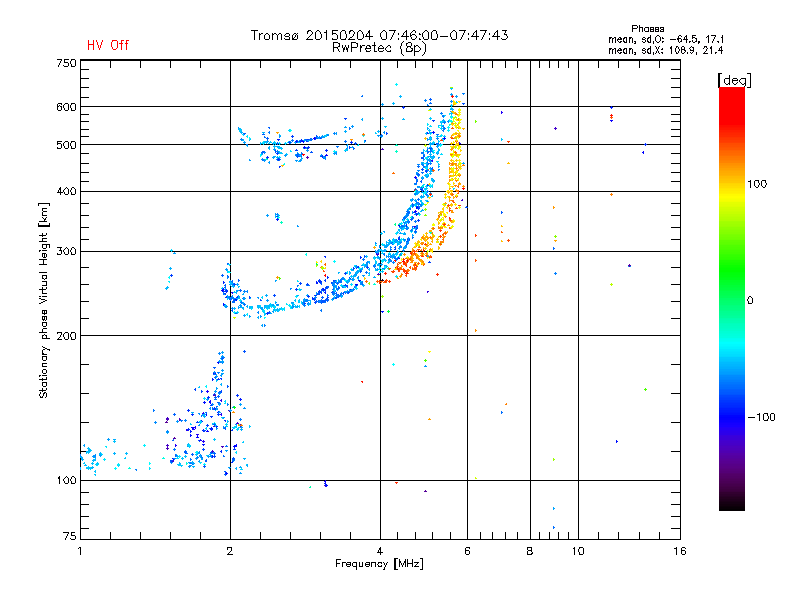Select the 'mean, sd,X: 108.9, 21.4' line
800x600 pixels.
click(x=665, y=50)
